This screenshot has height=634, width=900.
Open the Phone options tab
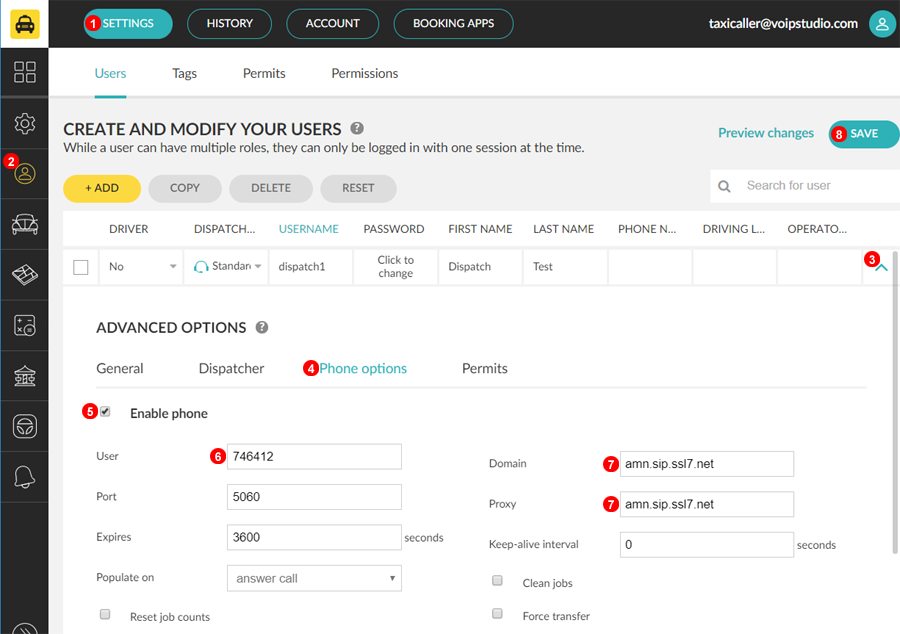363,368
